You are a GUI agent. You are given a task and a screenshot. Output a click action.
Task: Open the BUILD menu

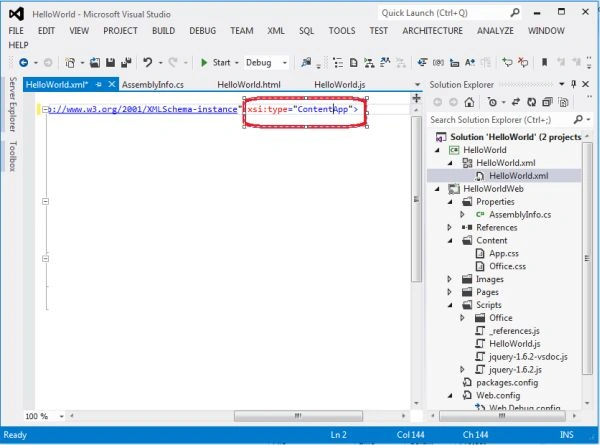(163, 31)
